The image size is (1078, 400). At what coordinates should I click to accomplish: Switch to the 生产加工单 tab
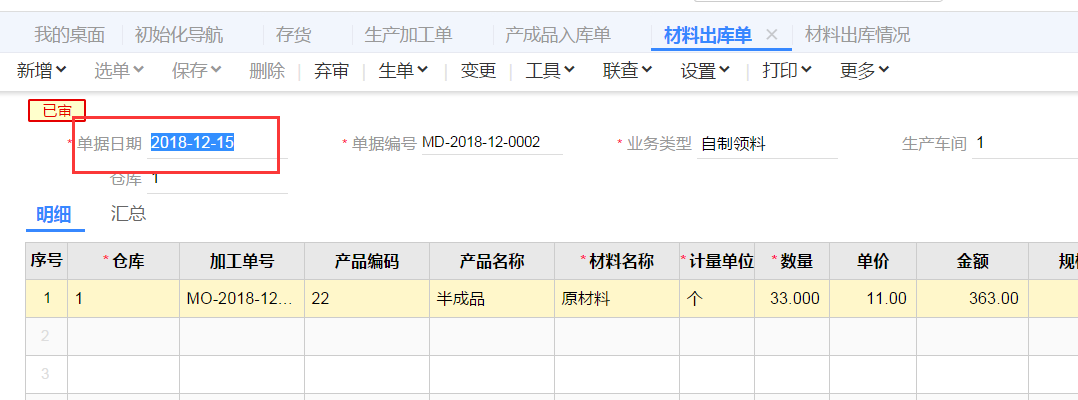point(408,35)
